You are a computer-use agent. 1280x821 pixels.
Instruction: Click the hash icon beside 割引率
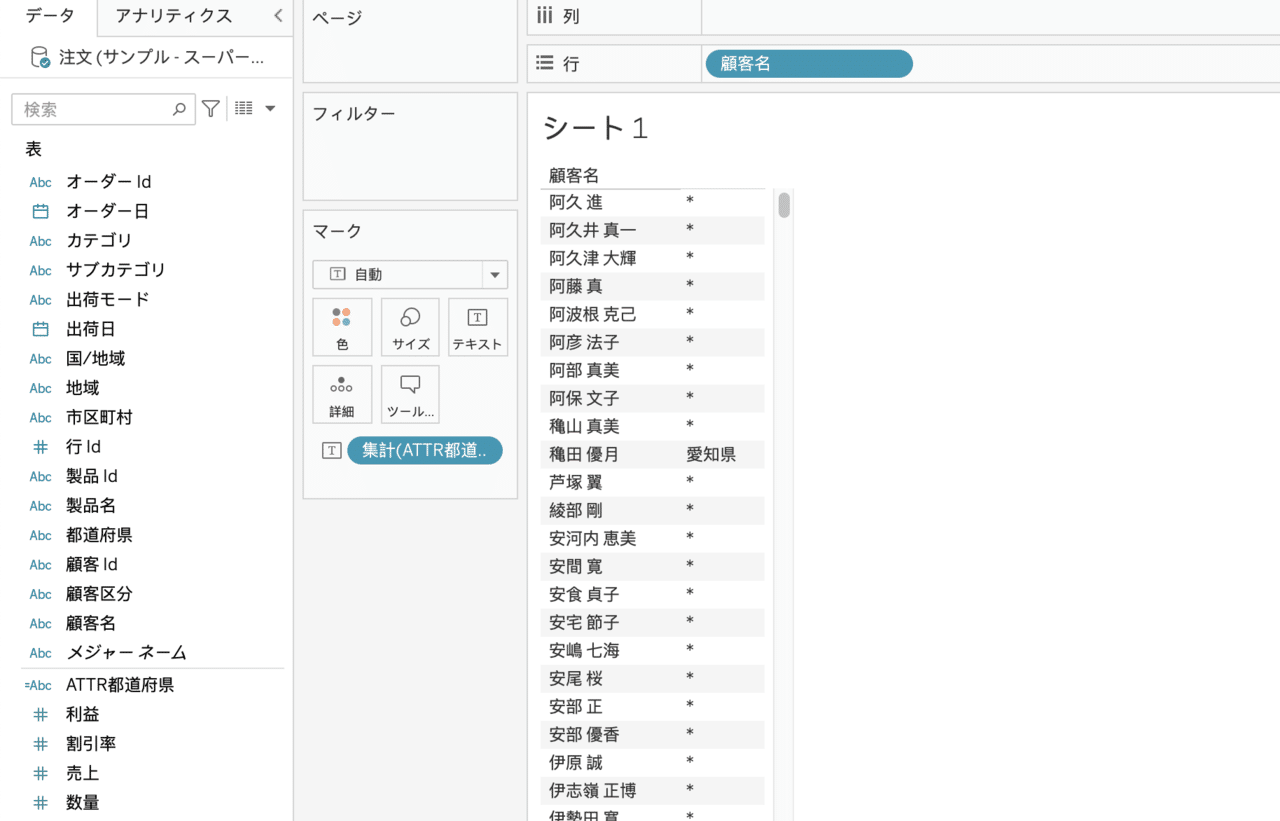[41, 744]
